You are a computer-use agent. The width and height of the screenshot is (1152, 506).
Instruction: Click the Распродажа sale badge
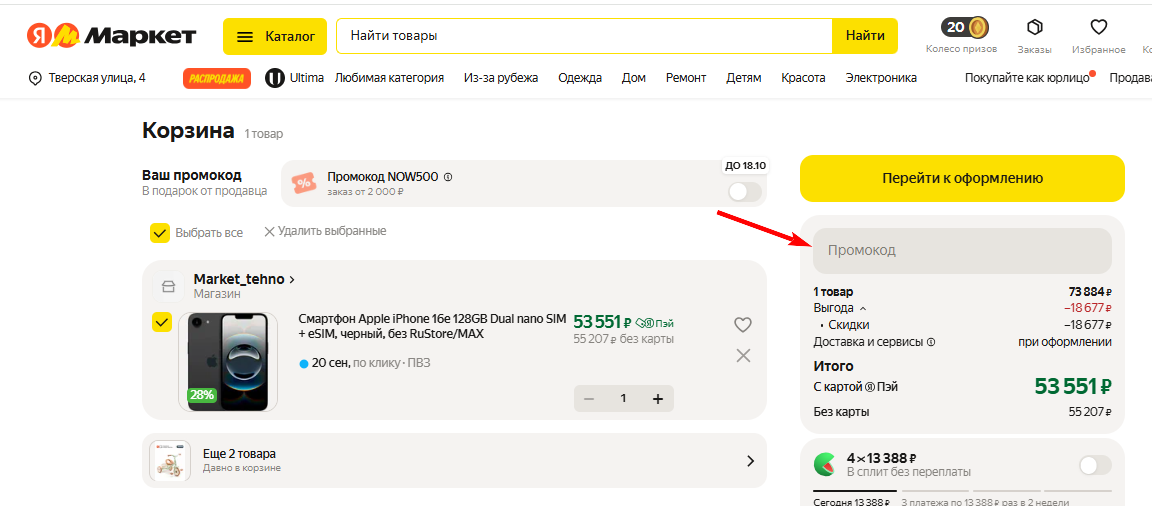pyautogui.click(x=217, y=78)
